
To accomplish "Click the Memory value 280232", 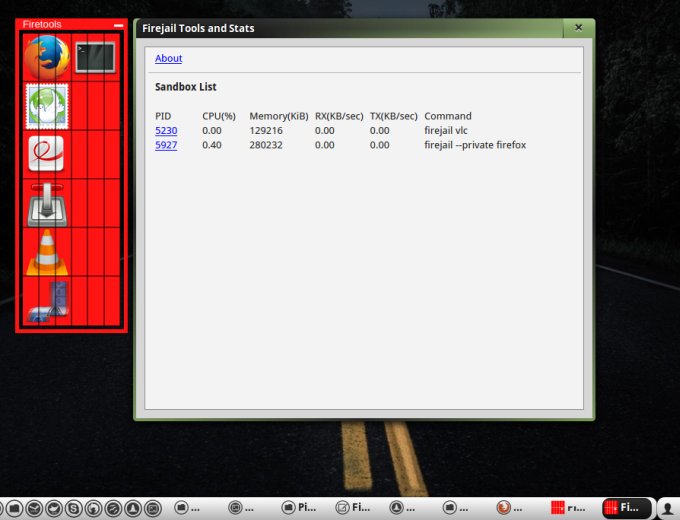I will pyautogui.click(x=266, y=145).
